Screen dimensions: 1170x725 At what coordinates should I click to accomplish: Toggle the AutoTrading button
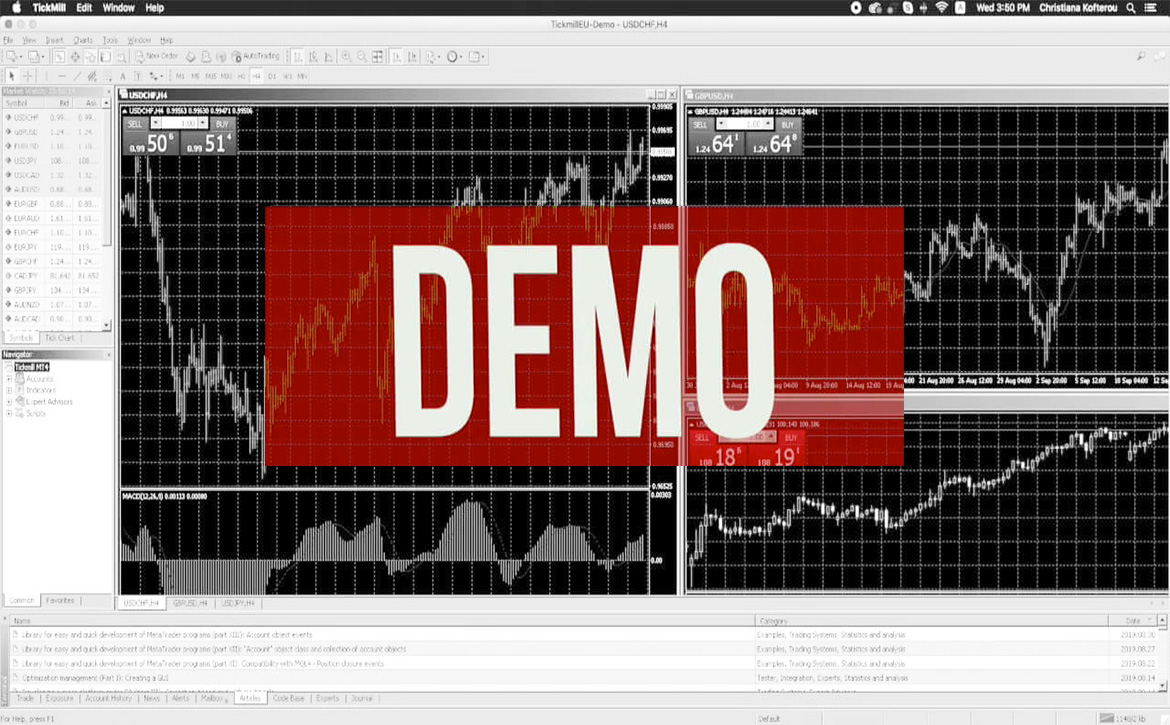coord(256,57)
